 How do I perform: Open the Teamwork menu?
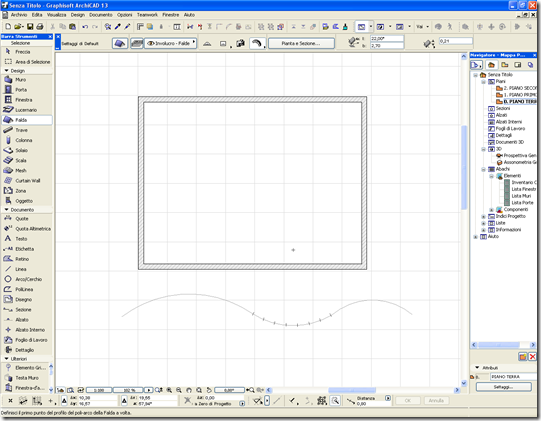tap(147, 15)
